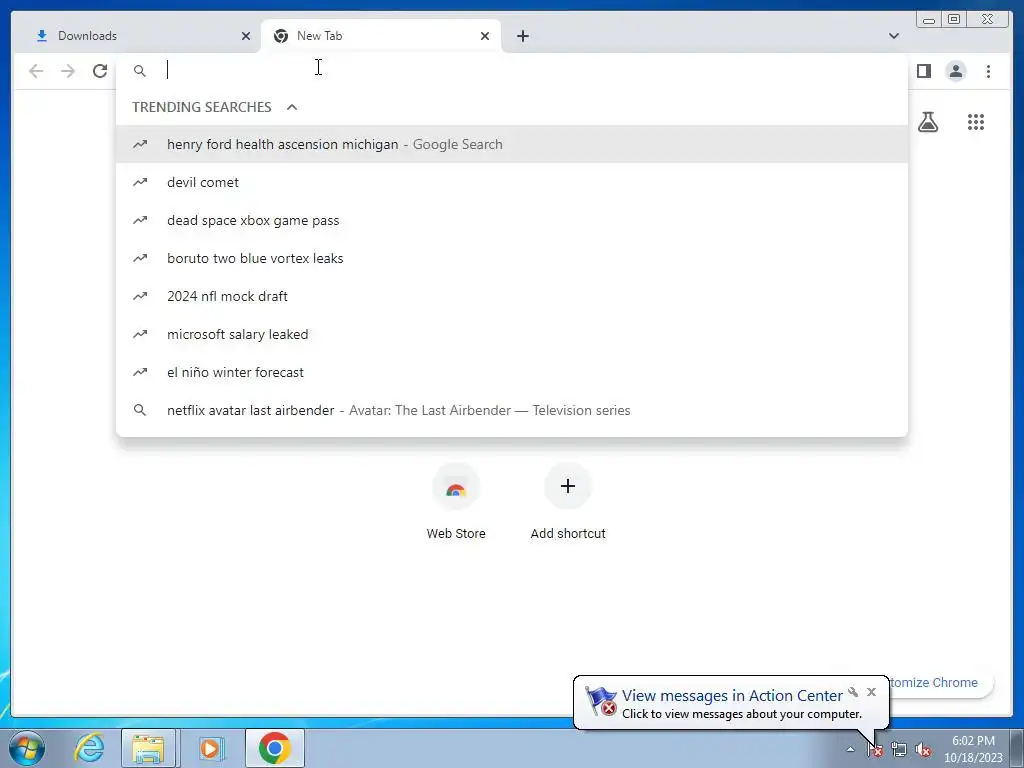This screenshot has height=768, width=1024.
Task: Click the browser back arrow
Action: click(36, 71)
